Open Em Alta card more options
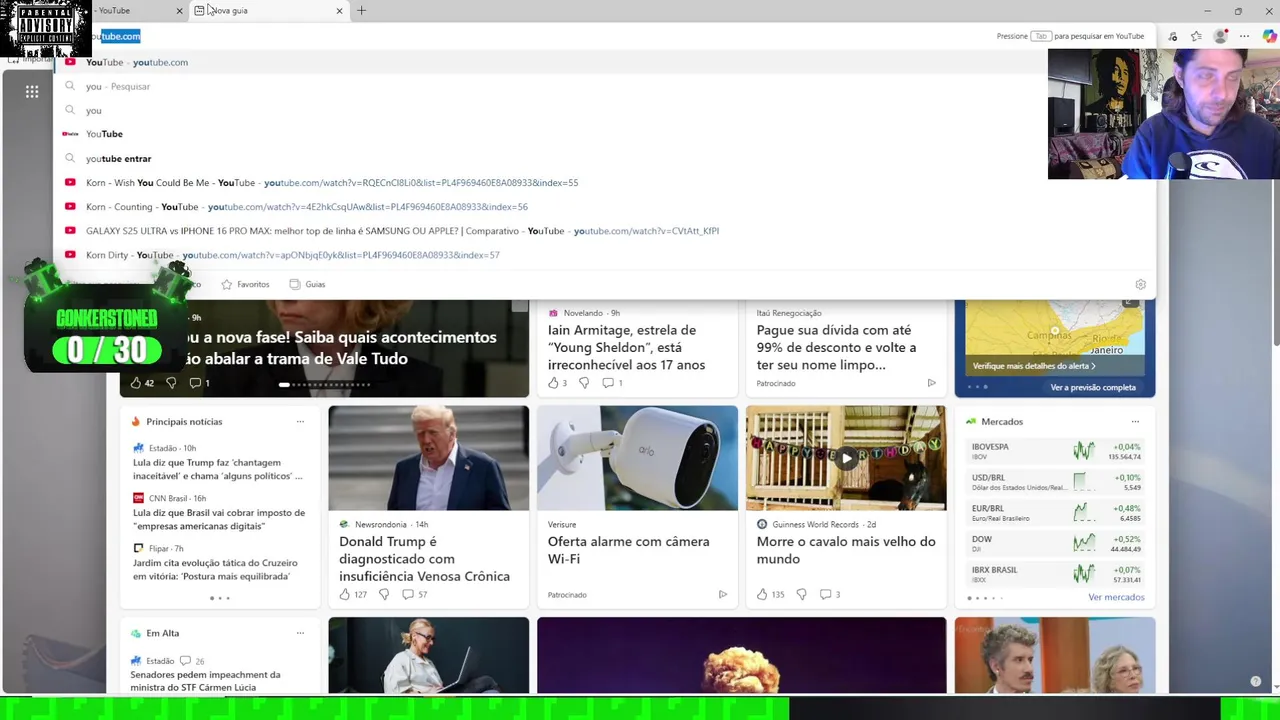The image size is (1280, 720). click(300, 633)
